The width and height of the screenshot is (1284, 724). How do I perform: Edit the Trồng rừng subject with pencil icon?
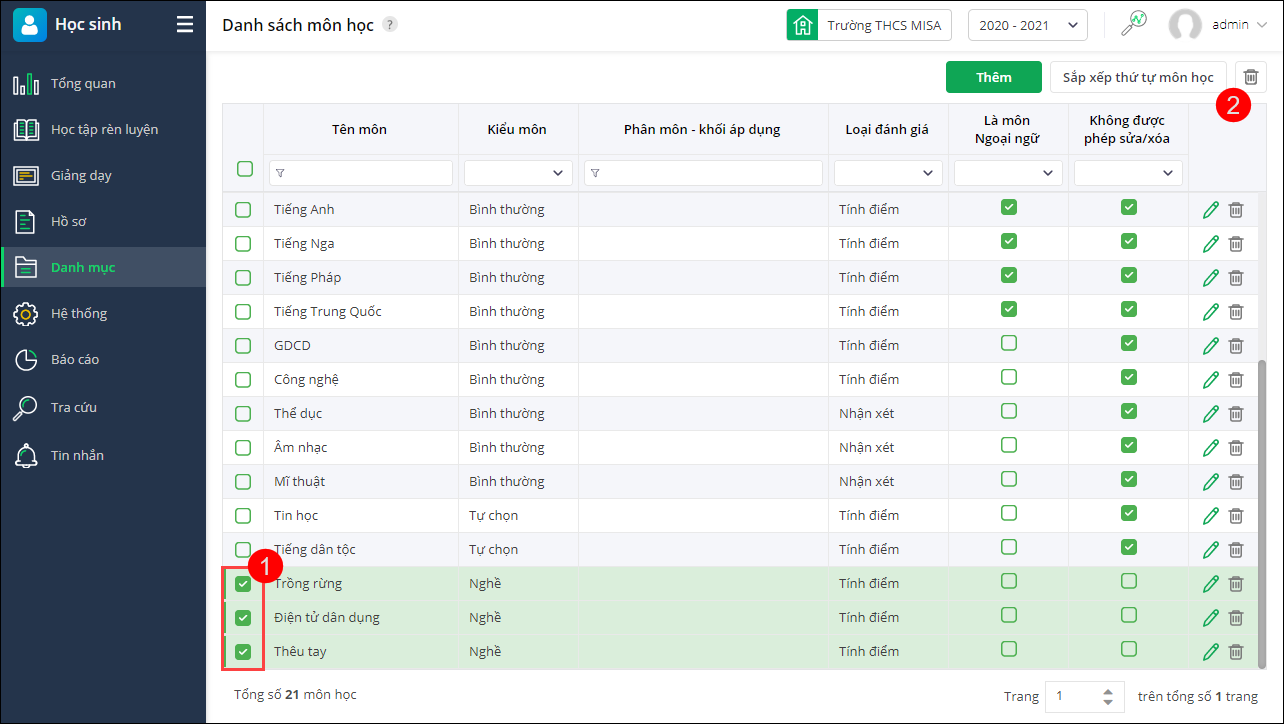[x=1211, y=584]
